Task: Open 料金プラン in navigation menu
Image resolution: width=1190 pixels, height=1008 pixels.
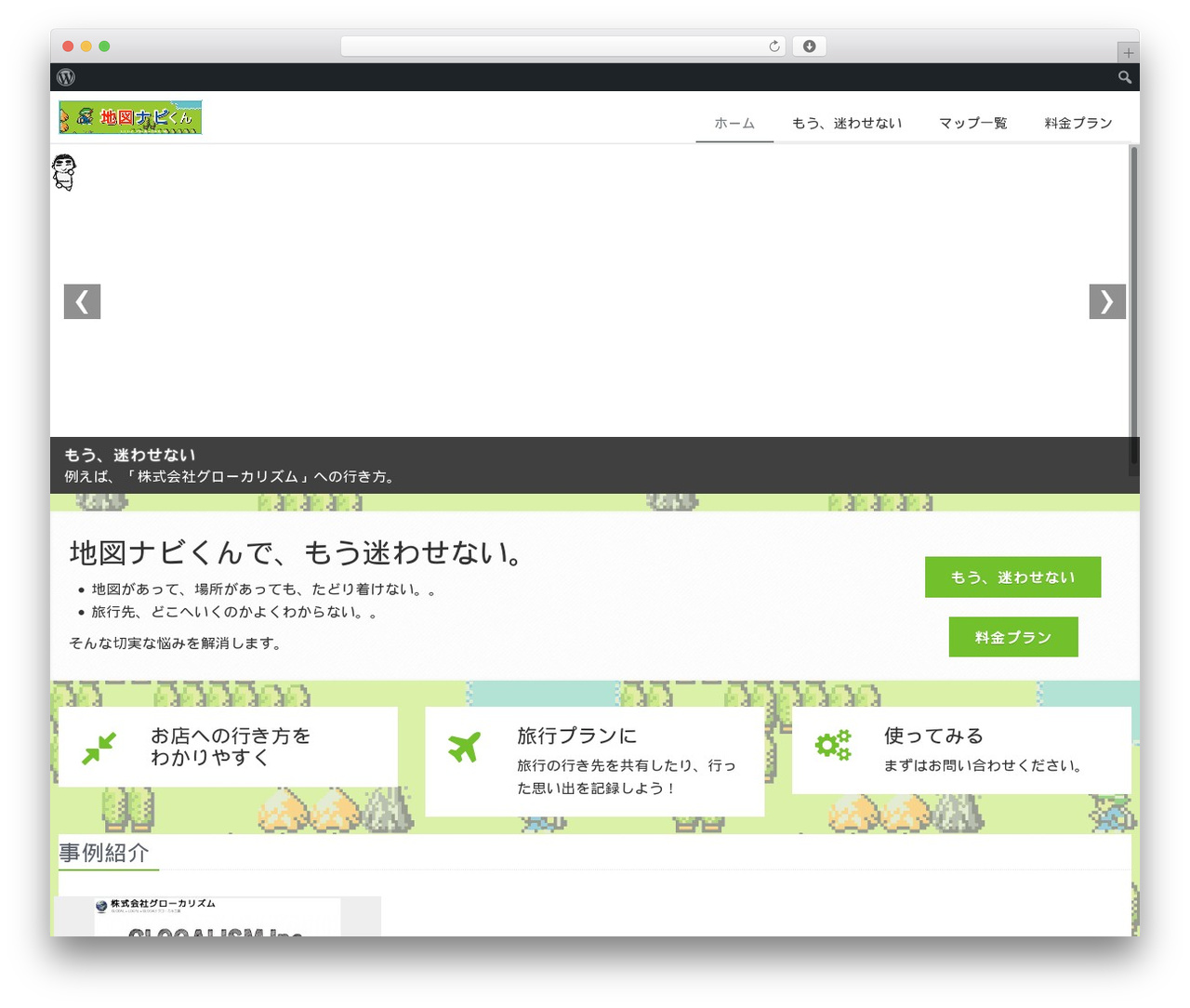Action: point(1078,123)
